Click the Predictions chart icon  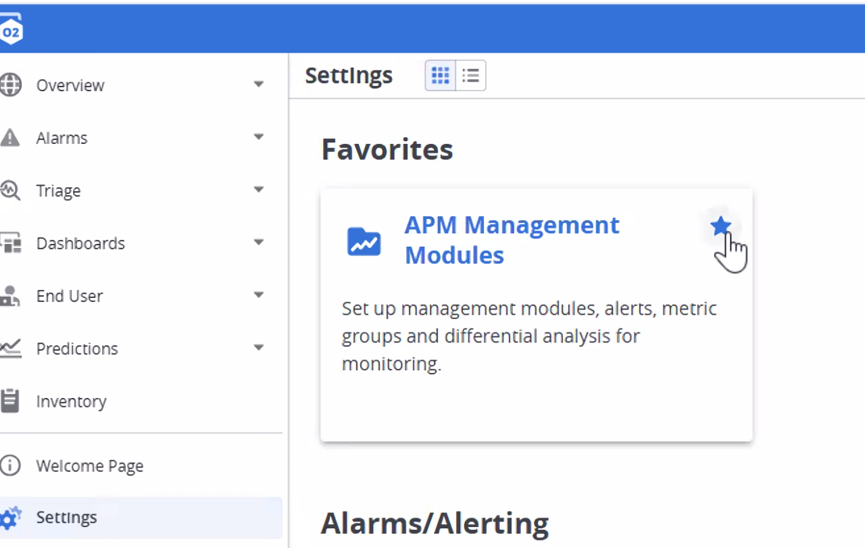pyautogui.click(x=10, y=348)
